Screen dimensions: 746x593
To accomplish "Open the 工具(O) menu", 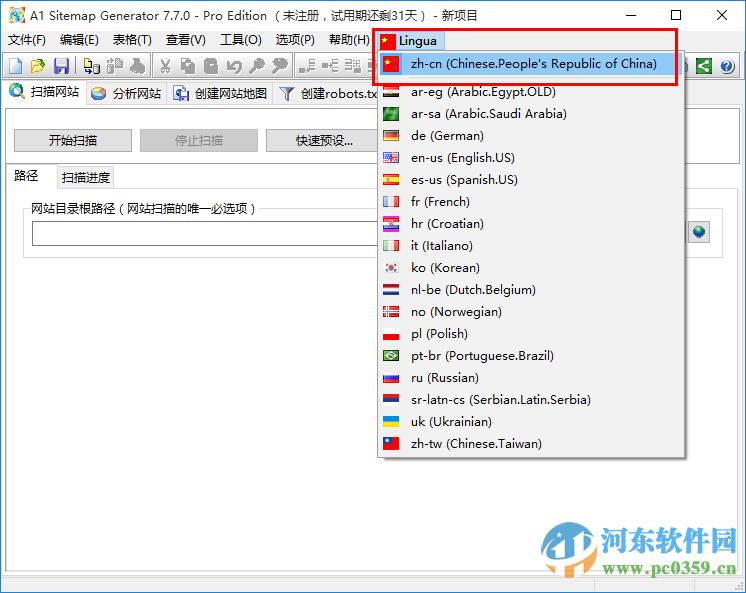I will point(241,40).
